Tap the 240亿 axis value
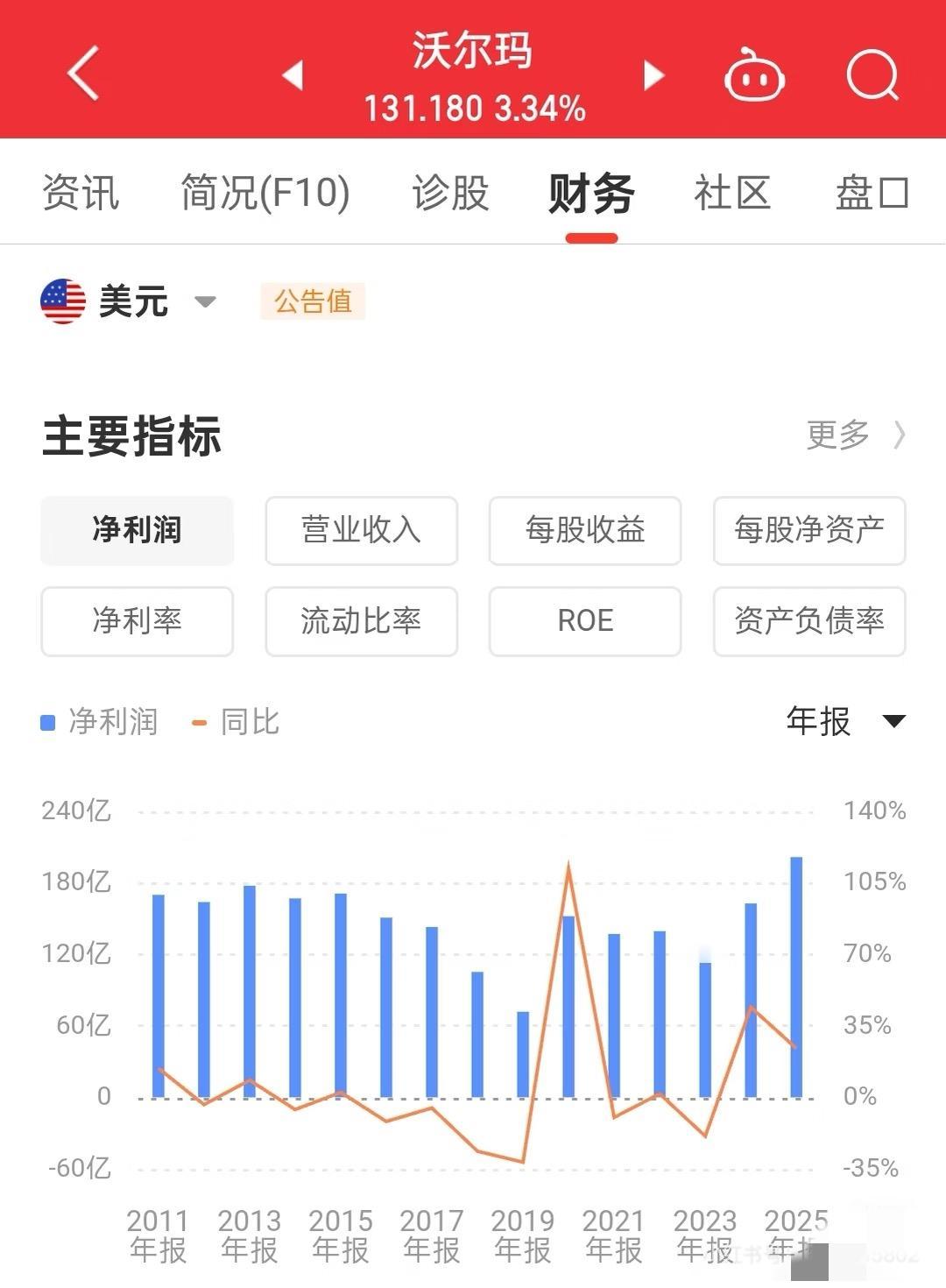Image resolution: width=946 pixels, height=1288 pixels. [76, 810]
